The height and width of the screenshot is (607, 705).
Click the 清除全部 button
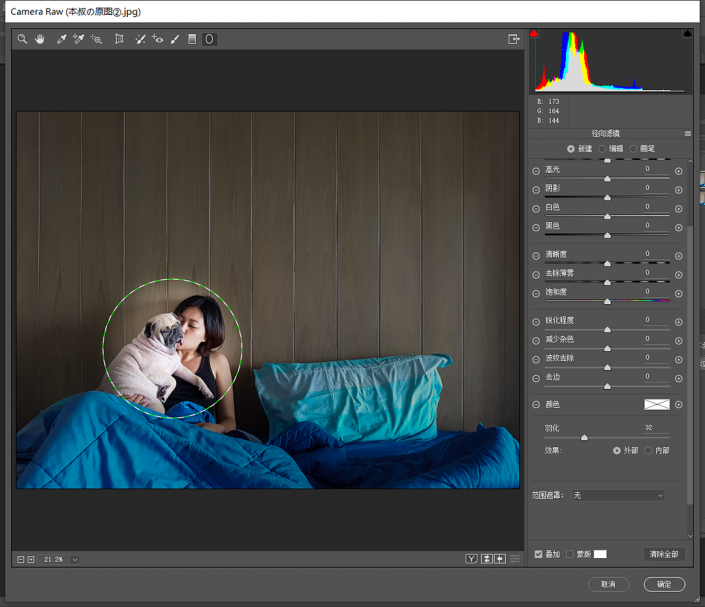click(x=664, y=554)
